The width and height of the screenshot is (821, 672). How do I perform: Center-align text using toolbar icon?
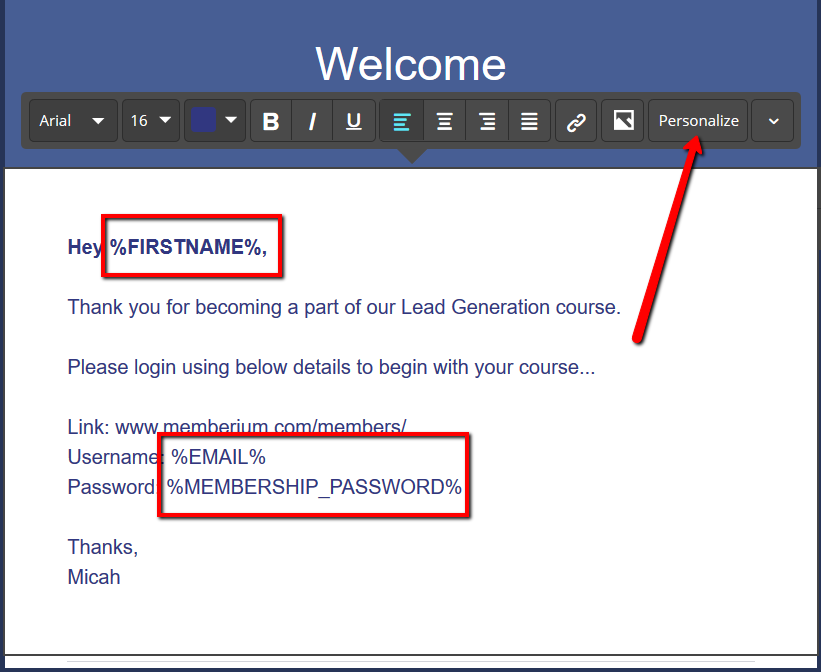[445, 121]
